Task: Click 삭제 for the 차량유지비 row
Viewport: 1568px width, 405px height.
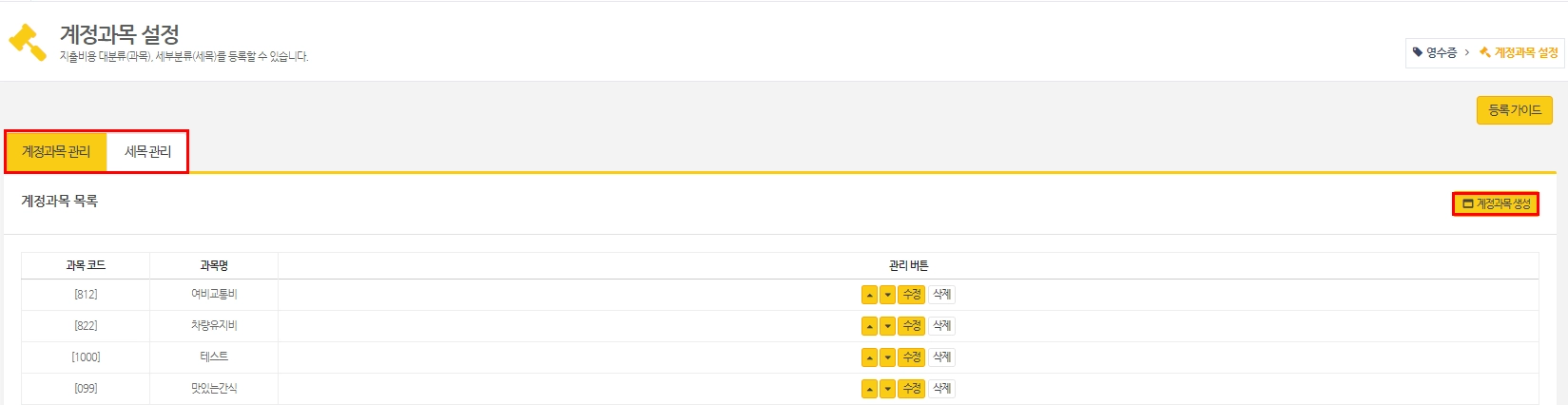Action: 941,326
